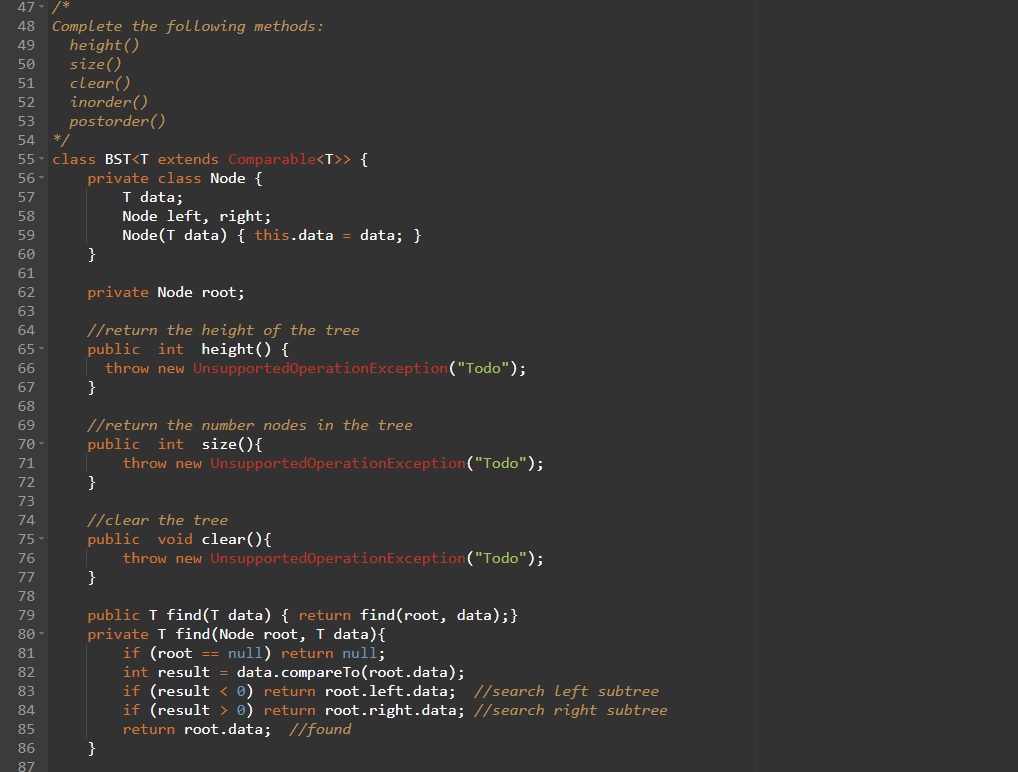Collapse the private Node inner class
The image size is (1018, 772).
point(42,177)
